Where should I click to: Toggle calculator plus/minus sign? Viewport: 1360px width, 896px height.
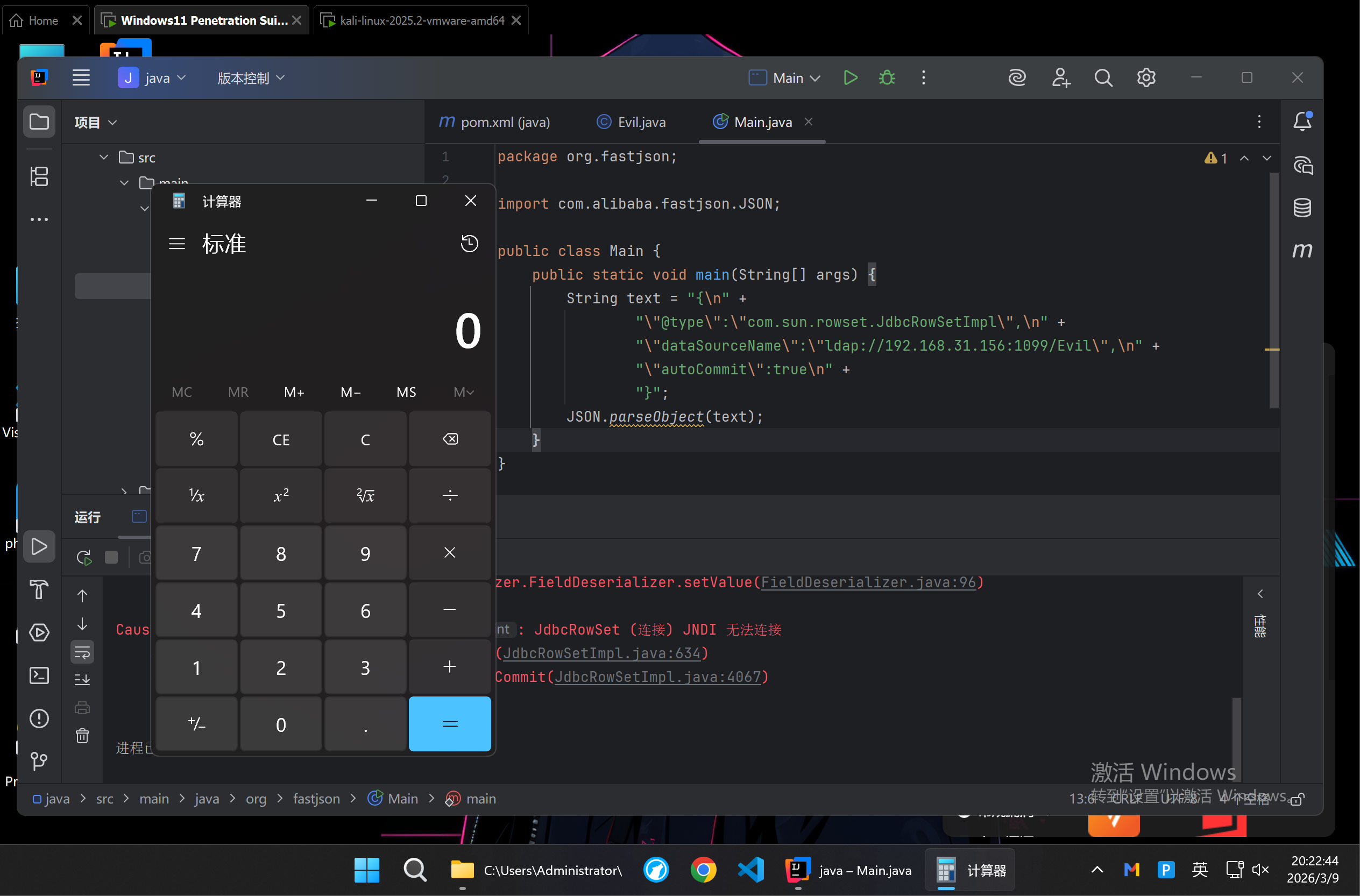coord(196,724)
